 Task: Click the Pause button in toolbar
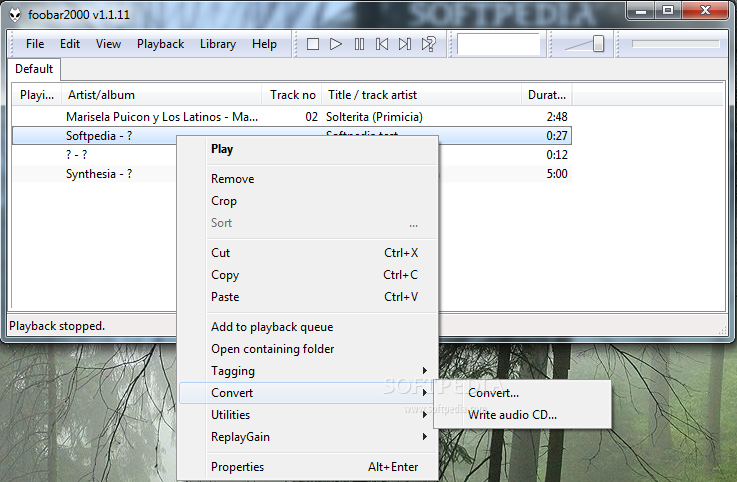[x=359, y=44]
